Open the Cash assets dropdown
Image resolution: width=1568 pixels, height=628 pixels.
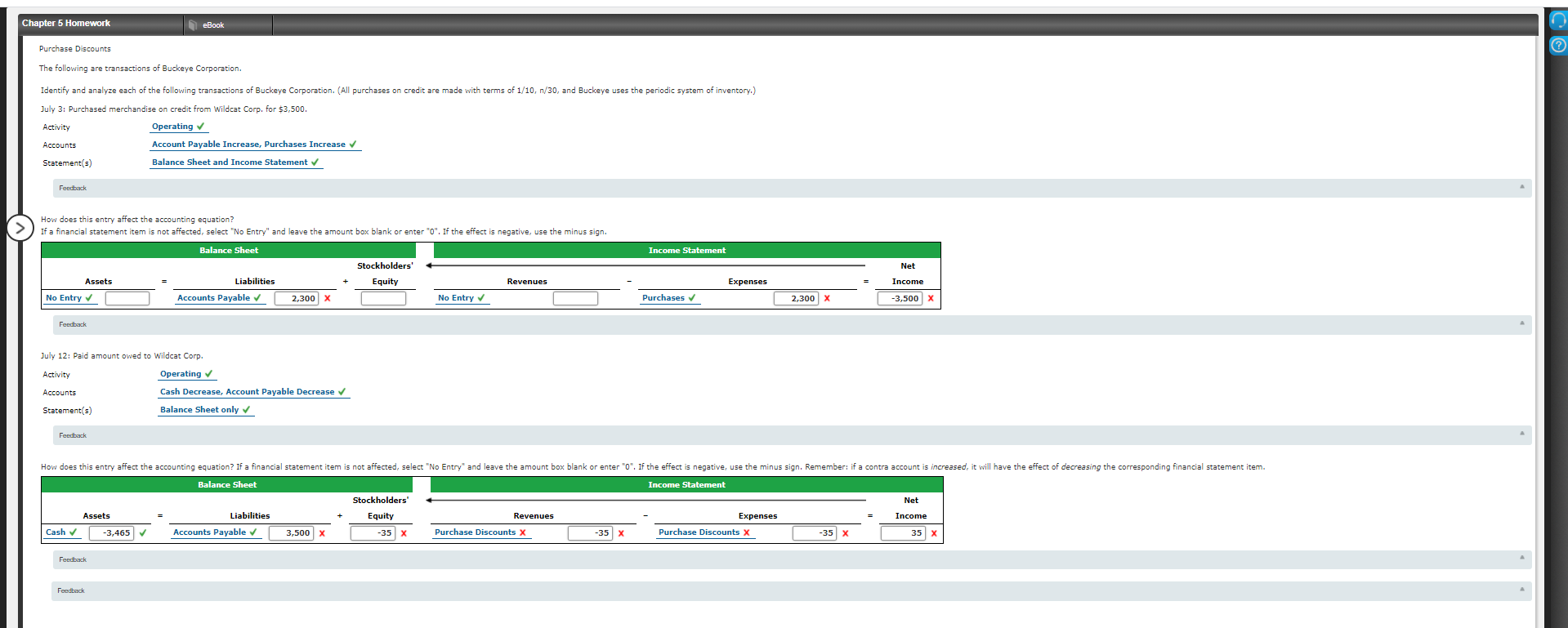click(62, 532)
